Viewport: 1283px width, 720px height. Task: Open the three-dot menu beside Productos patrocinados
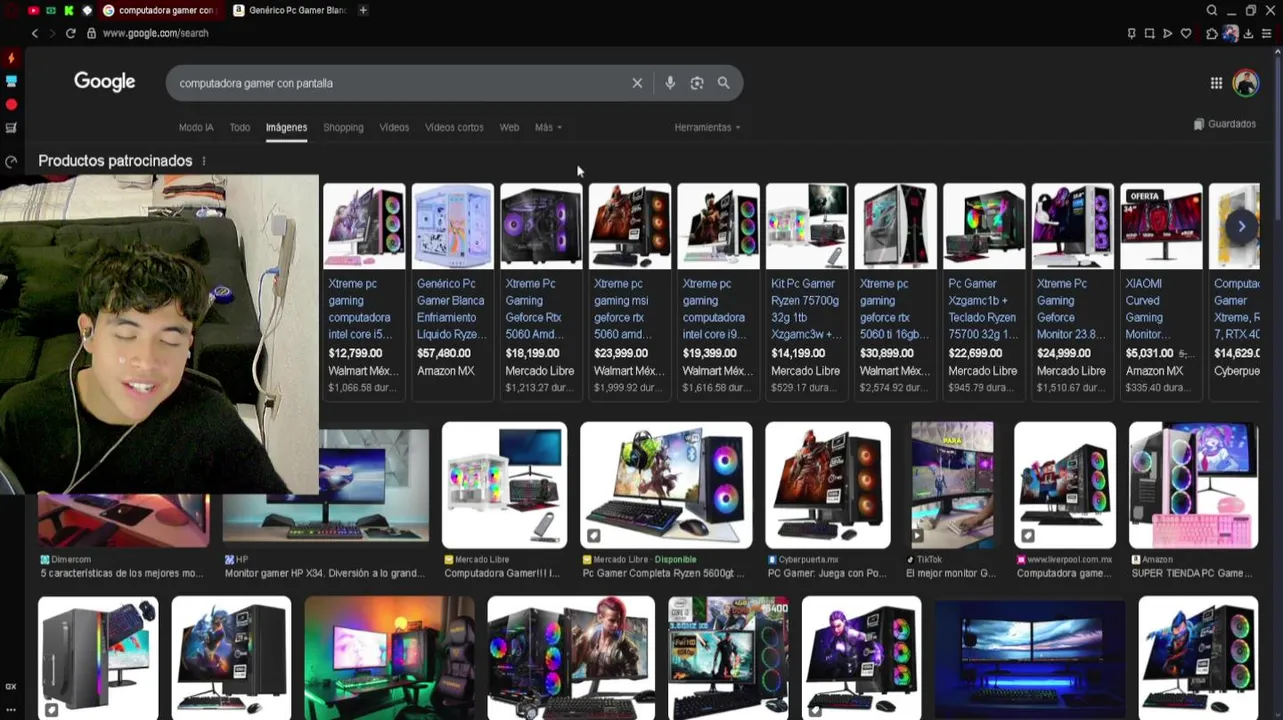(204, 161)
